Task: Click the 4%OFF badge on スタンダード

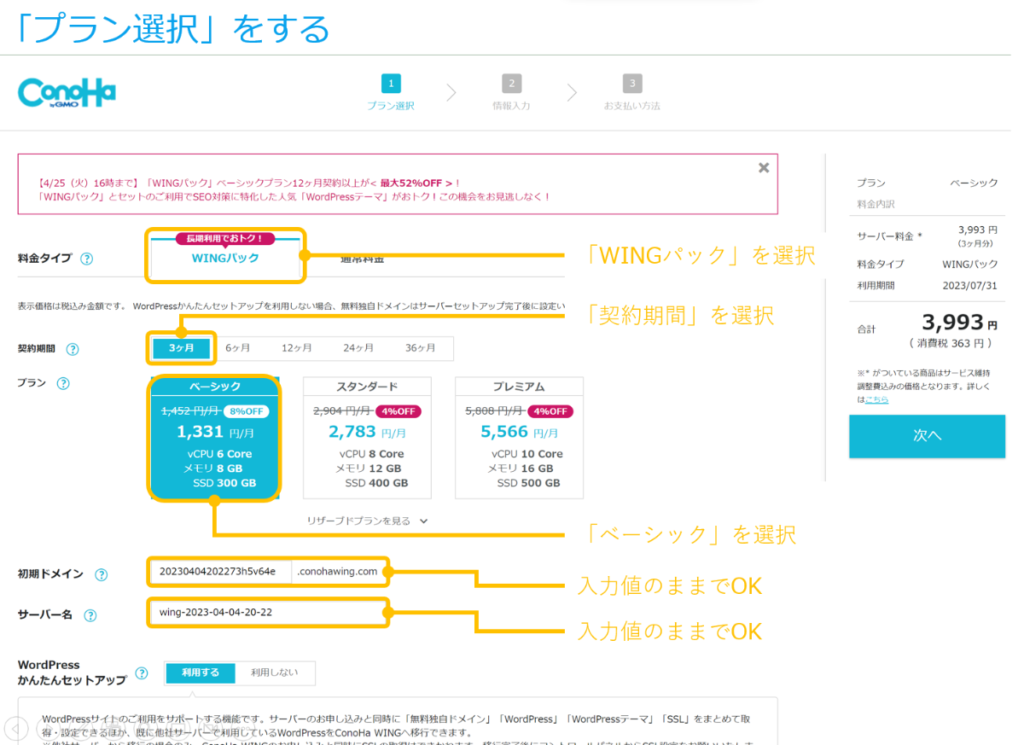Action: tap(398, 411)
